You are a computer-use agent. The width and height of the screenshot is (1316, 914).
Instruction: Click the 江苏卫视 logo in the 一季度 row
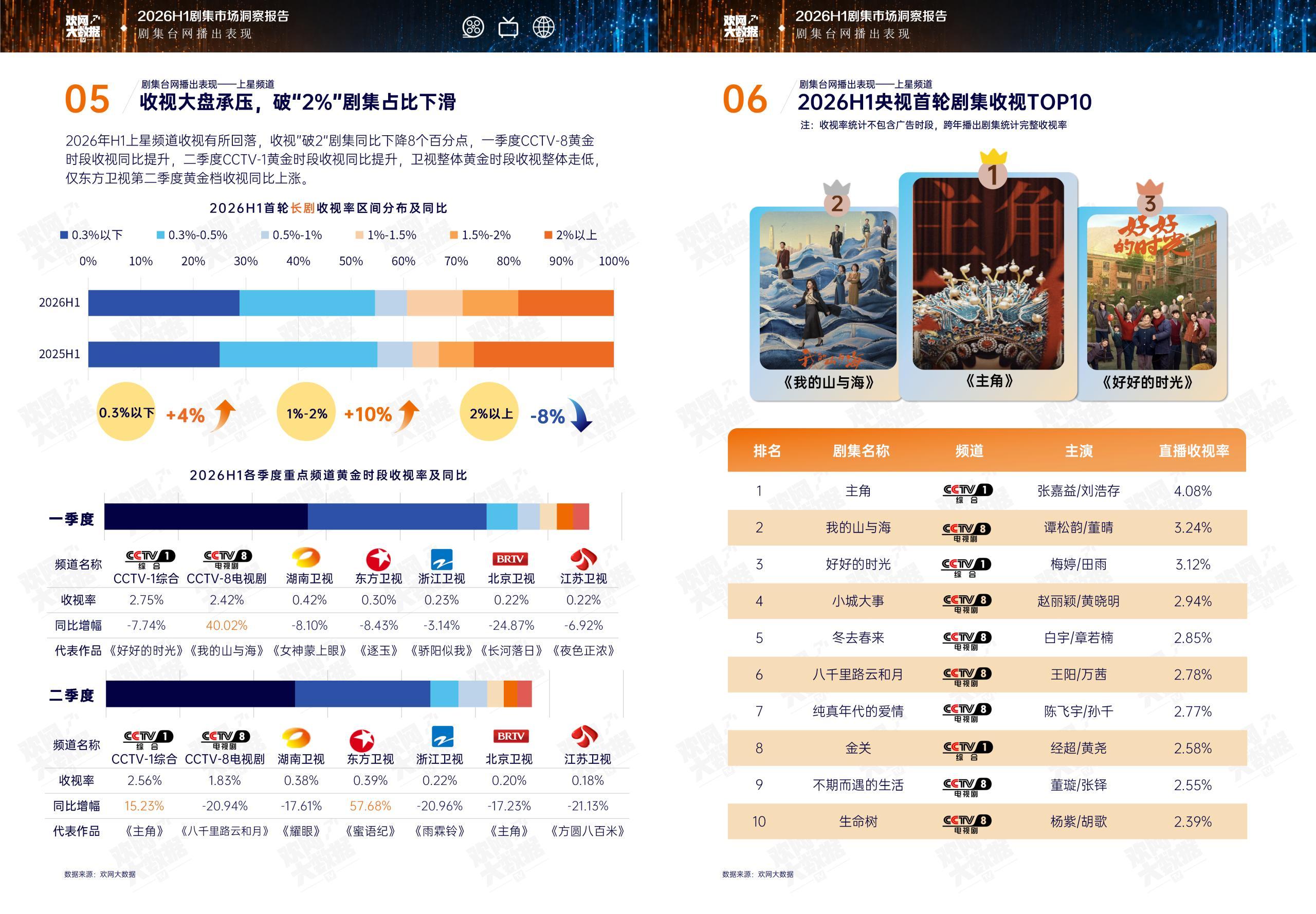583,558
